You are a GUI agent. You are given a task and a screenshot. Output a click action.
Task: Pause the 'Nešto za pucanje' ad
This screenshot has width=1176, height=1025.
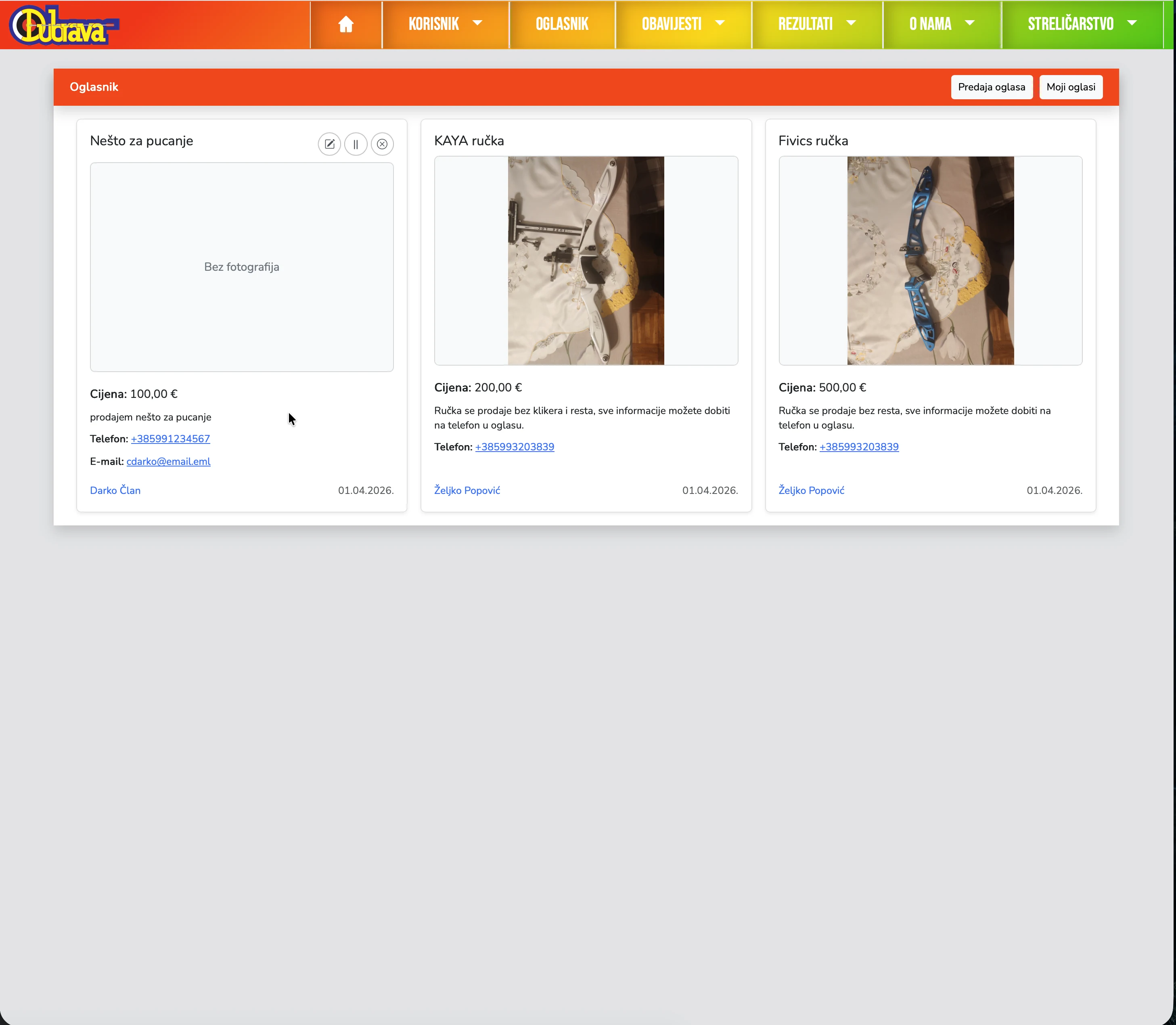tap(356, 144)
